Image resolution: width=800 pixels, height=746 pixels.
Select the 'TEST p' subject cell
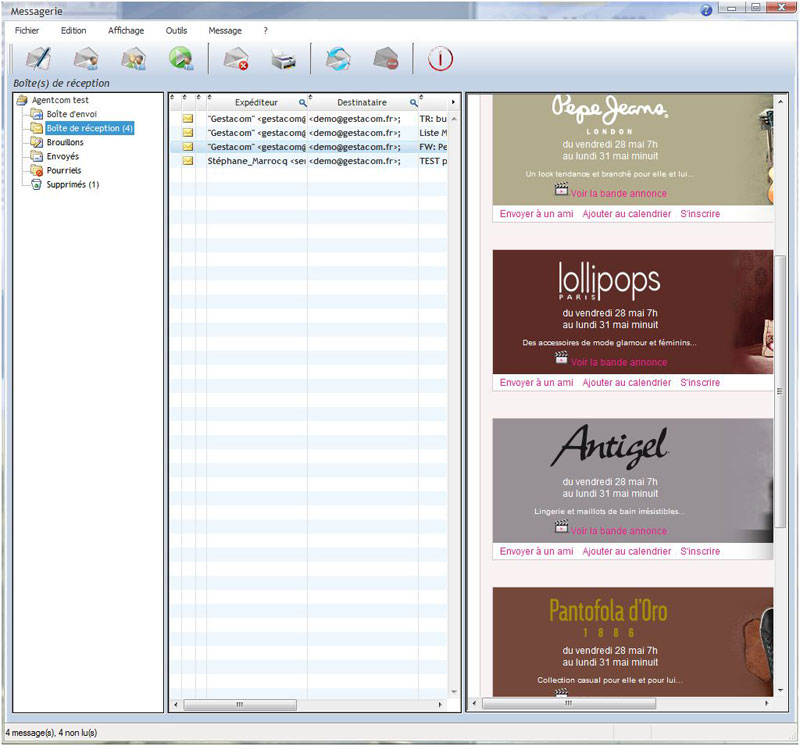433,161
